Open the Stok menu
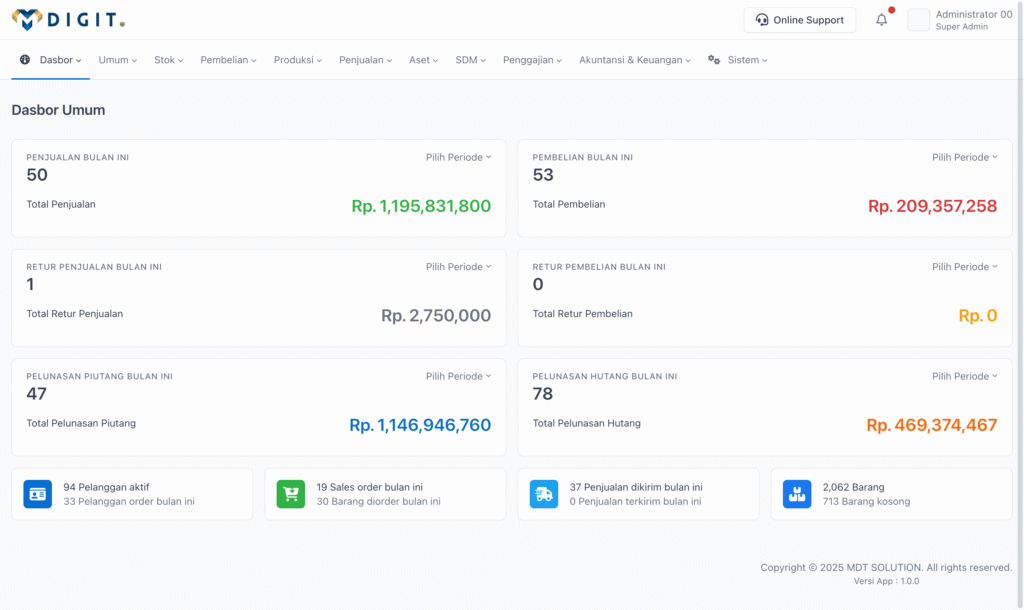 (x=168, y=60)
